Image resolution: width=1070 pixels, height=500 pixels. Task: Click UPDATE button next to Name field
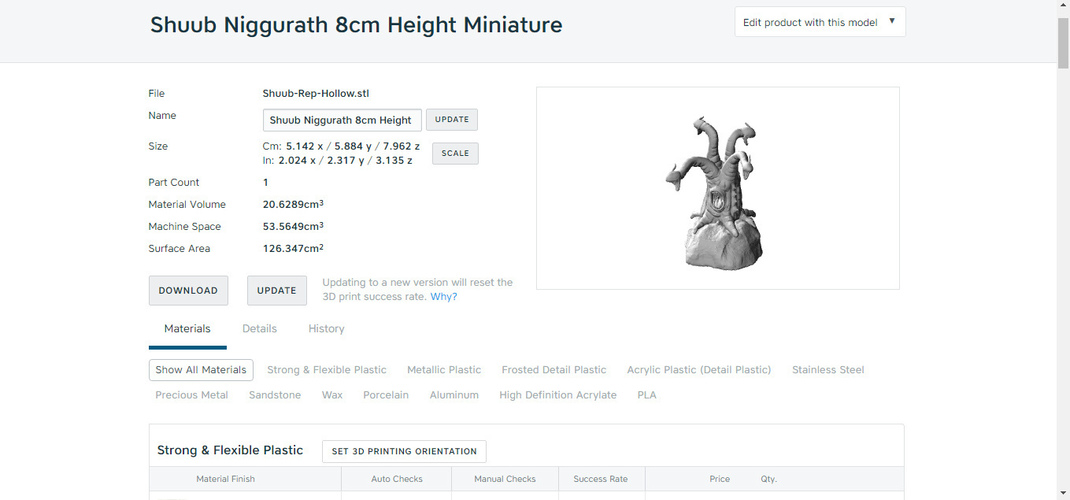pos(452,119)
